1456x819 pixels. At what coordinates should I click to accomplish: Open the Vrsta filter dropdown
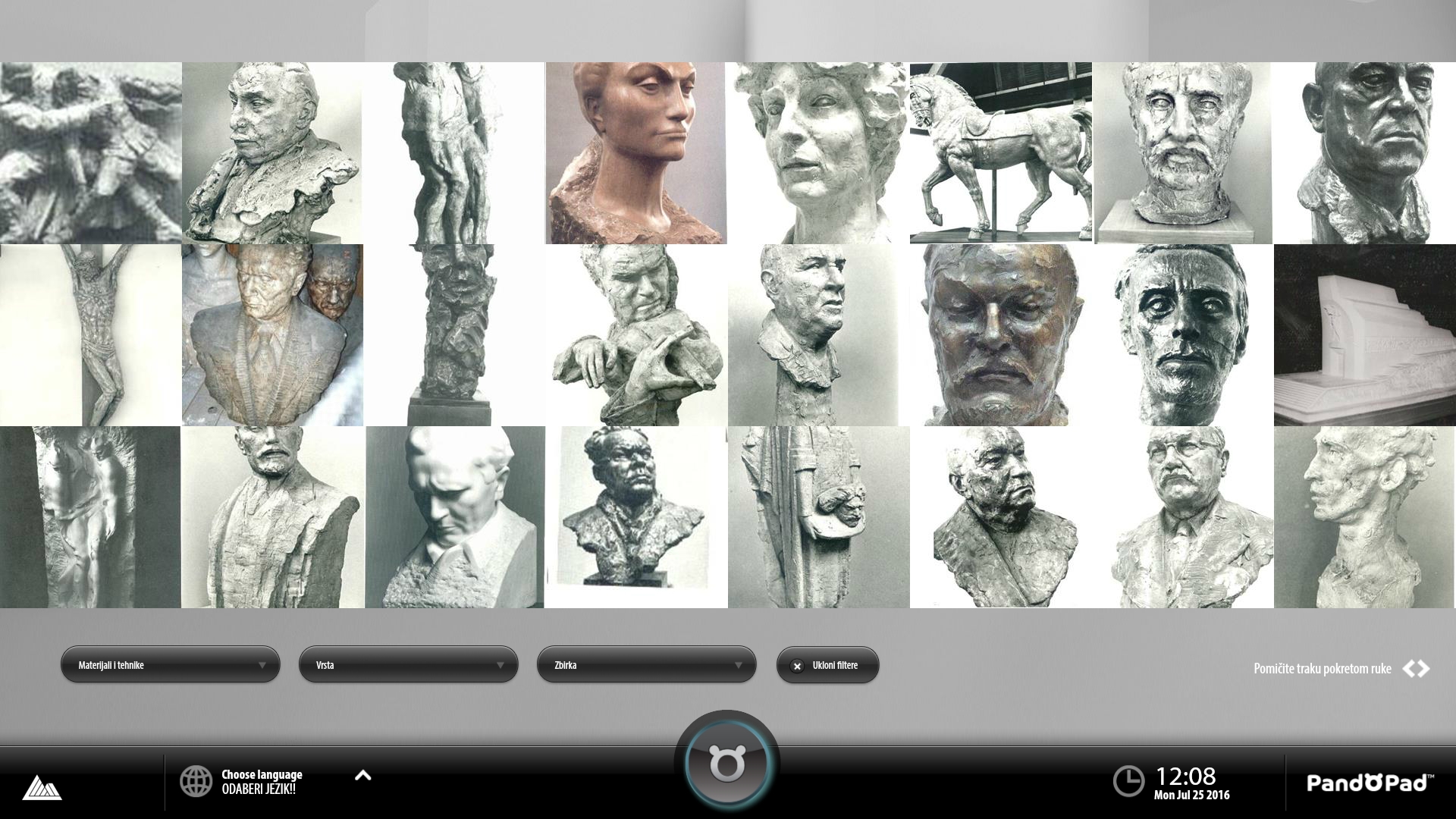pos(408,665)
